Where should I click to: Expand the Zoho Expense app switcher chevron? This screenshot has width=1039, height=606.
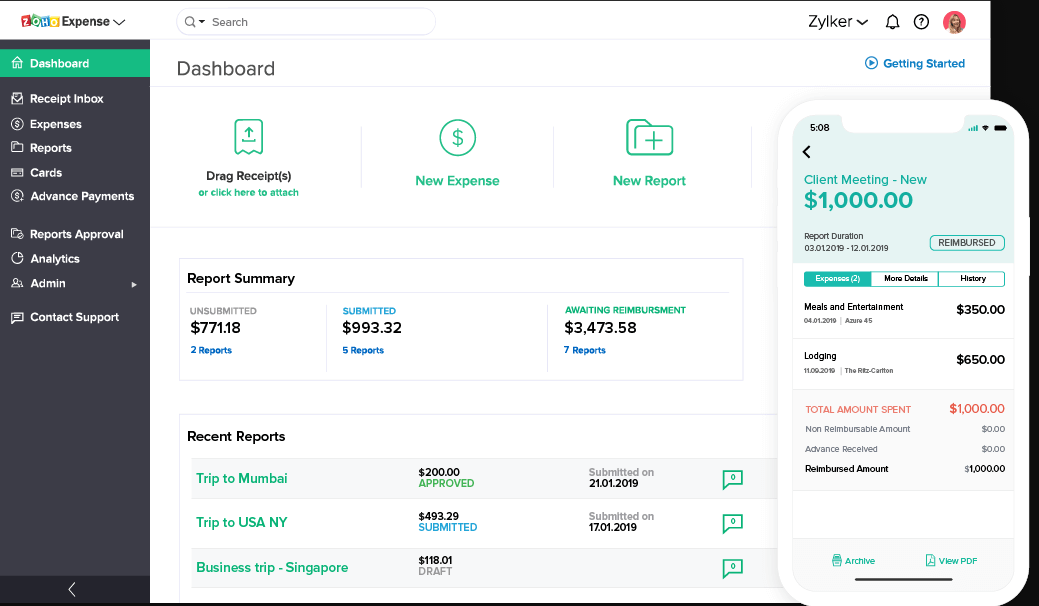tap(119, 22)
